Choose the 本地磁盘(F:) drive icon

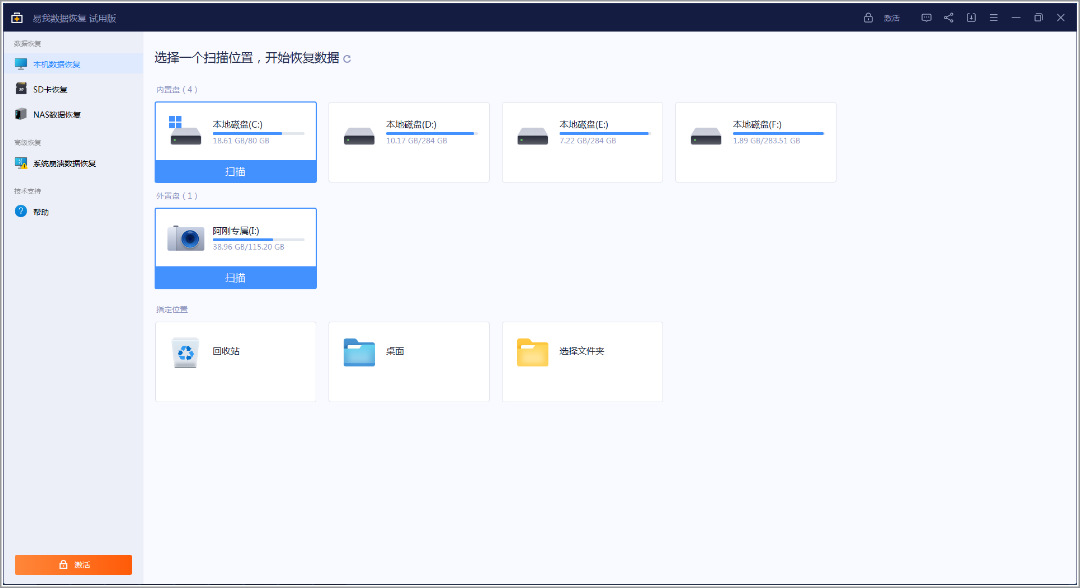click(706, 136)
